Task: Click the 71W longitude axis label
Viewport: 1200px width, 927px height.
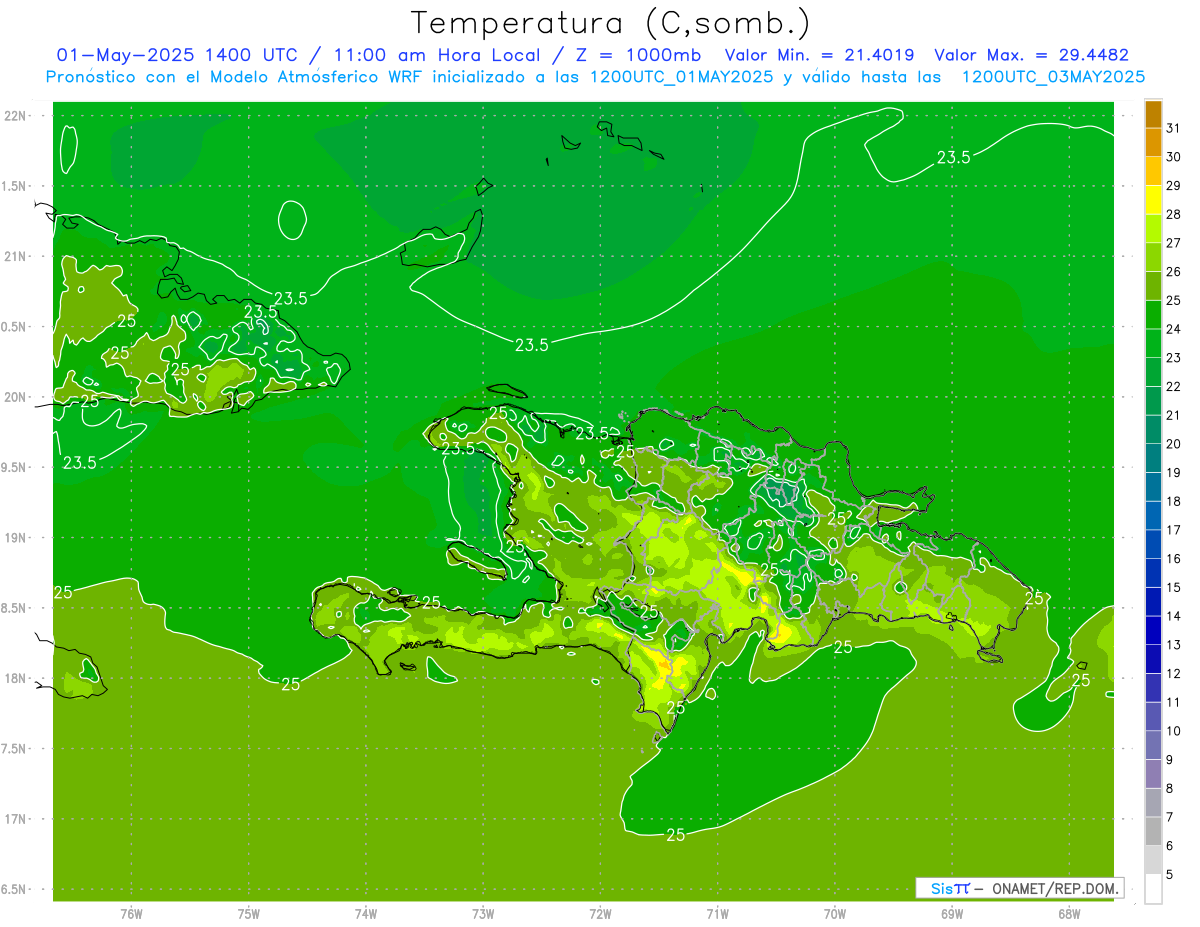Action: click(717, 914)
